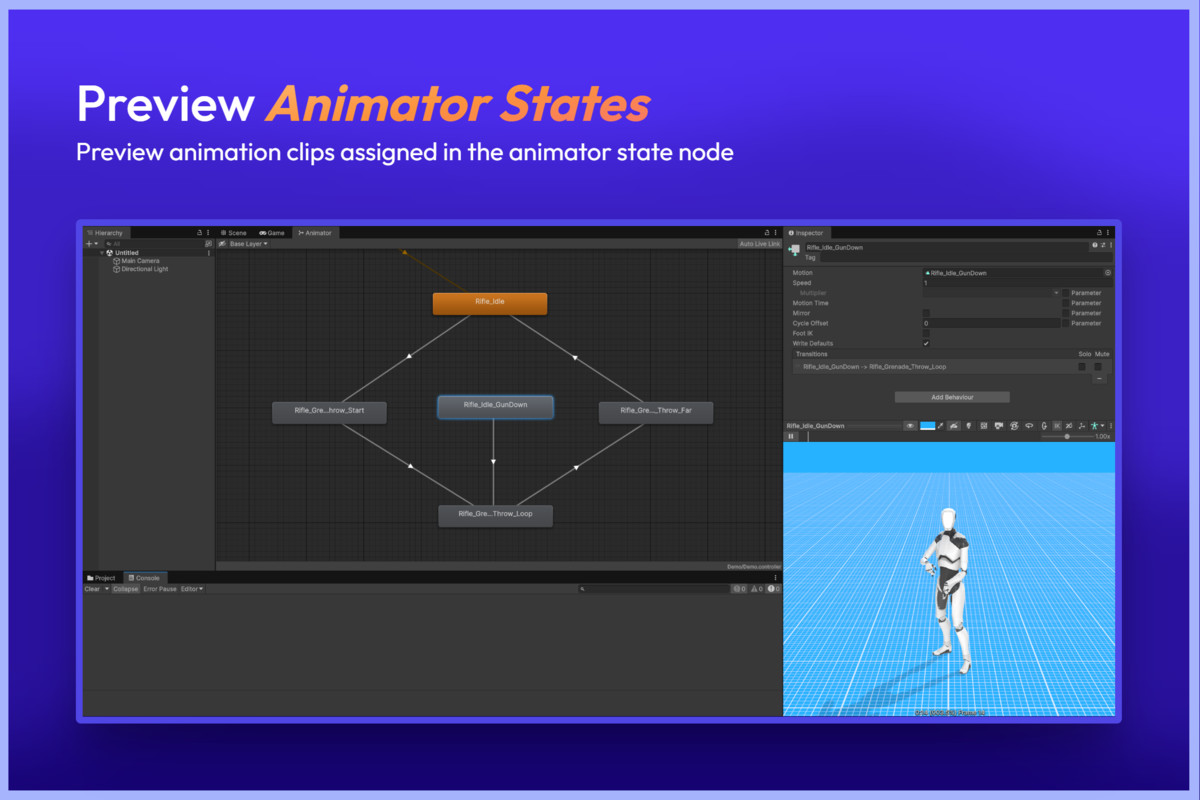
Task: Toggle the preview lighting icon
Action: click(969, 425)
